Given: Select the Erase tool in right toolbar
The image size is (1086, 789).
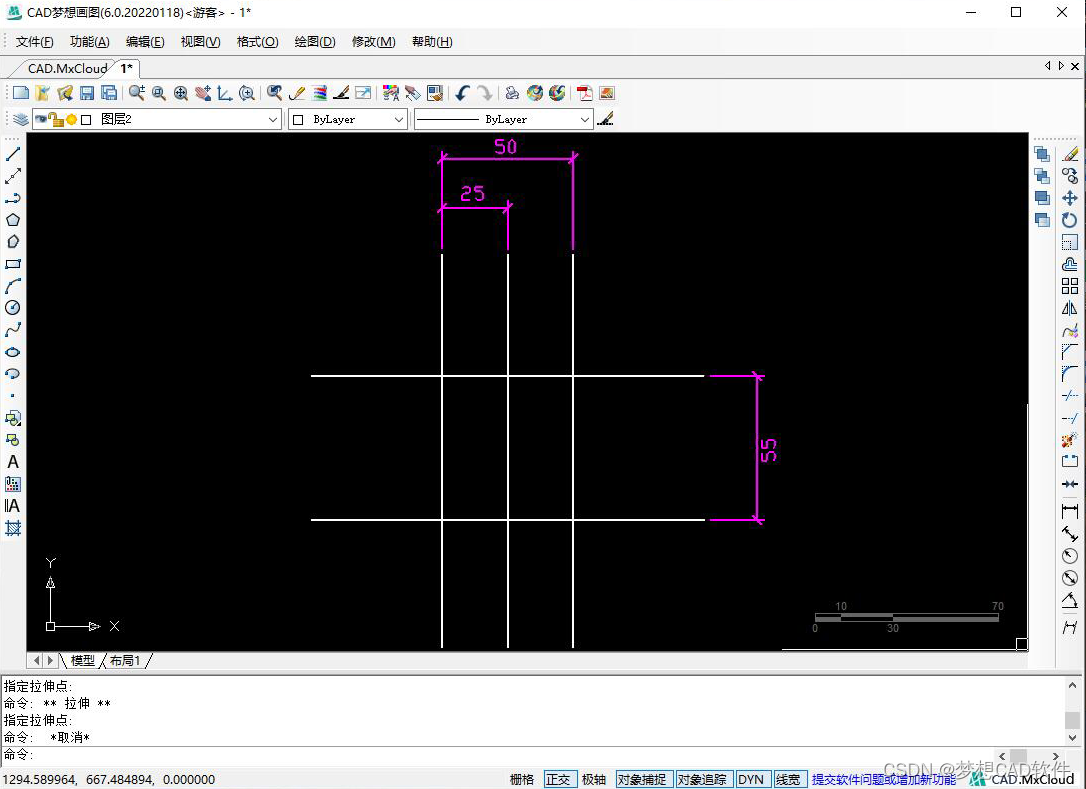Looking at the screenshot, I should pyautogui.click(x=1070, y=154).
